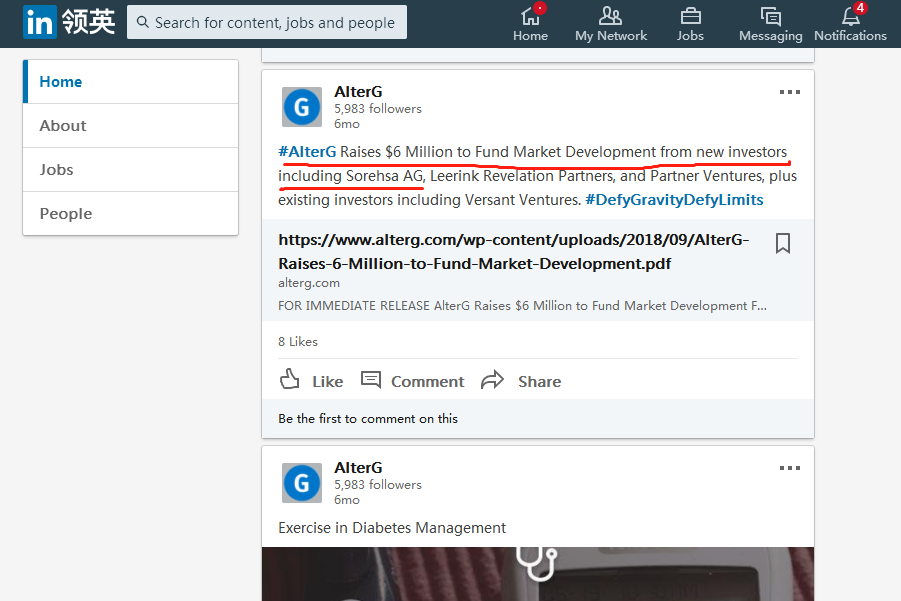Click '5,983 followers' on the Diabetes post
The image size is (901, 601).
tap(378, 484)
